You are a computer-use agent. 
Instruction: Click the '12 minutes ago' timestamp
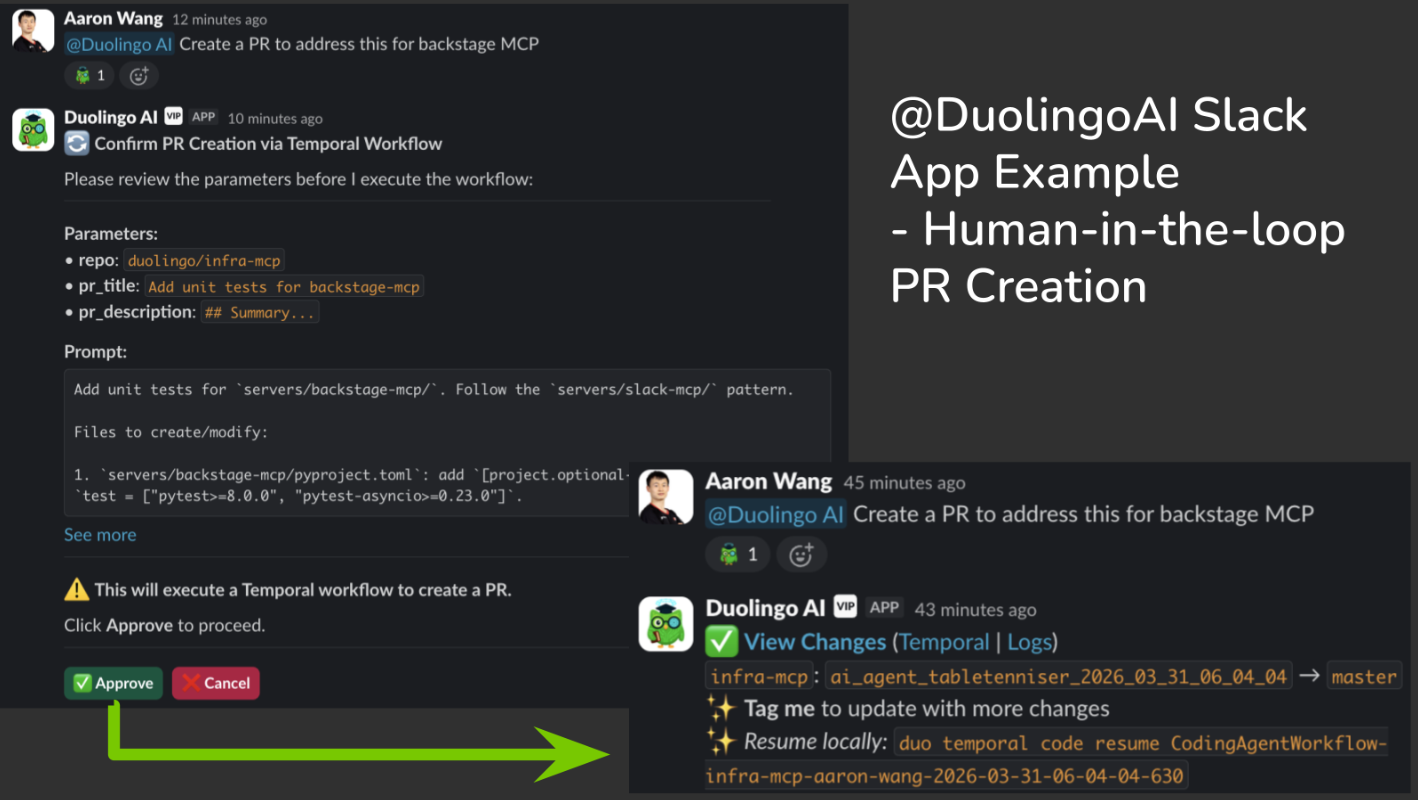point(219,19)
